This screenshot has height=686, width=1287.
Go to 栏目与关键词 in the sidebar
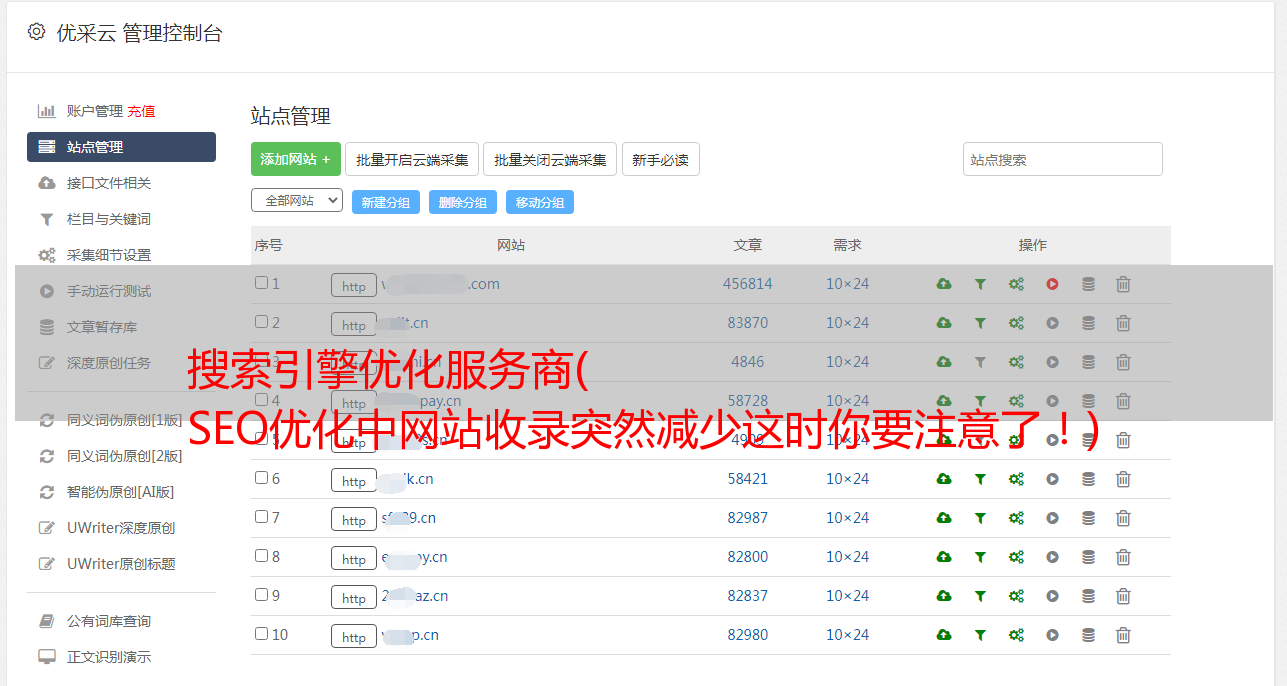pyautogui.click(x=109, y=219)
